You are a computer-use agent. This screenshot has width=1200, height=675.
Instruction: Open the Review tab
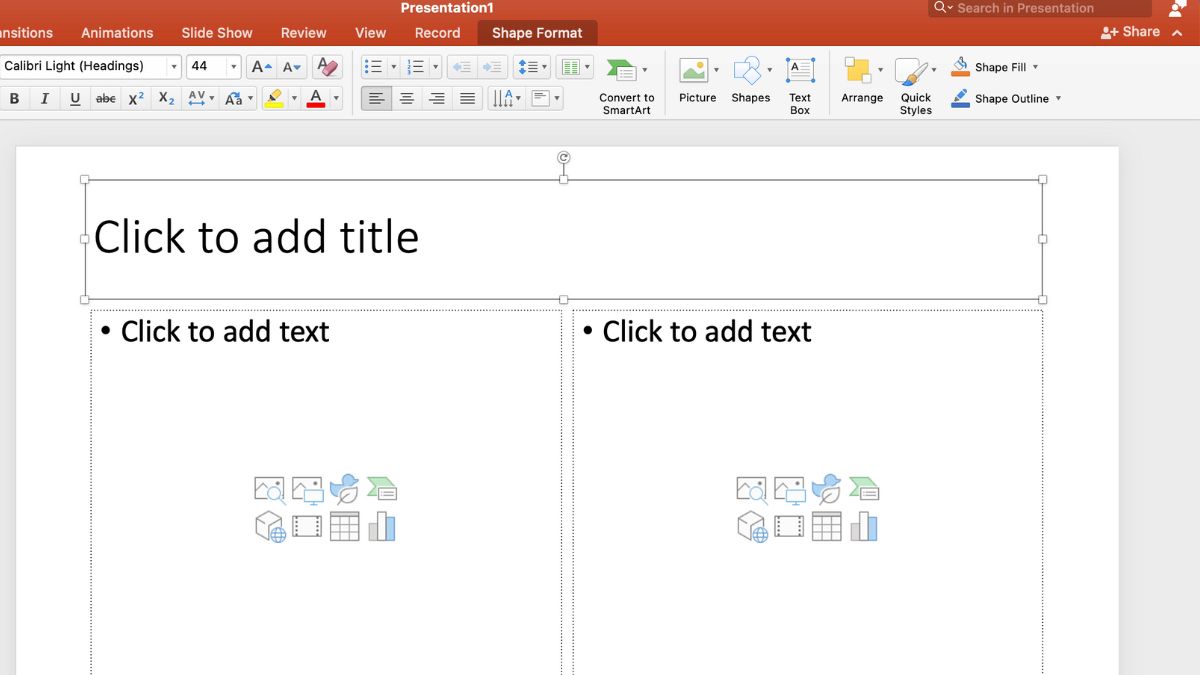[x=303, y=33]
